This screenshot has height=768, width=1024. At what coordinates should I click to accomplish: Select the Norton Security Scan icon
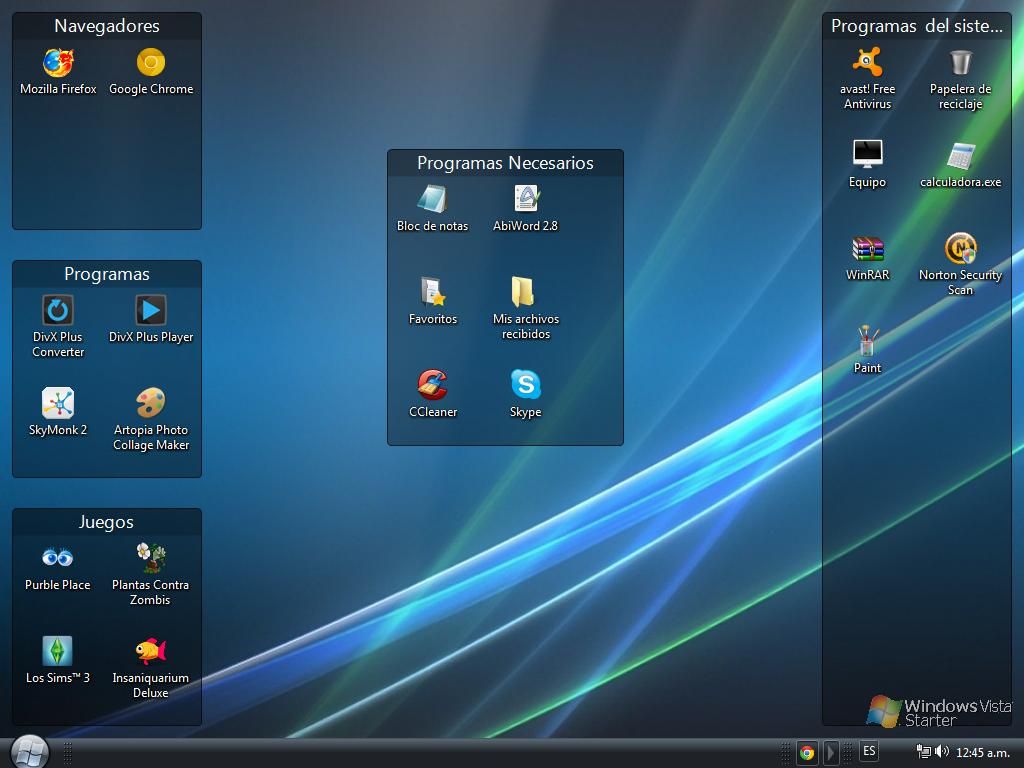[960, 249]
